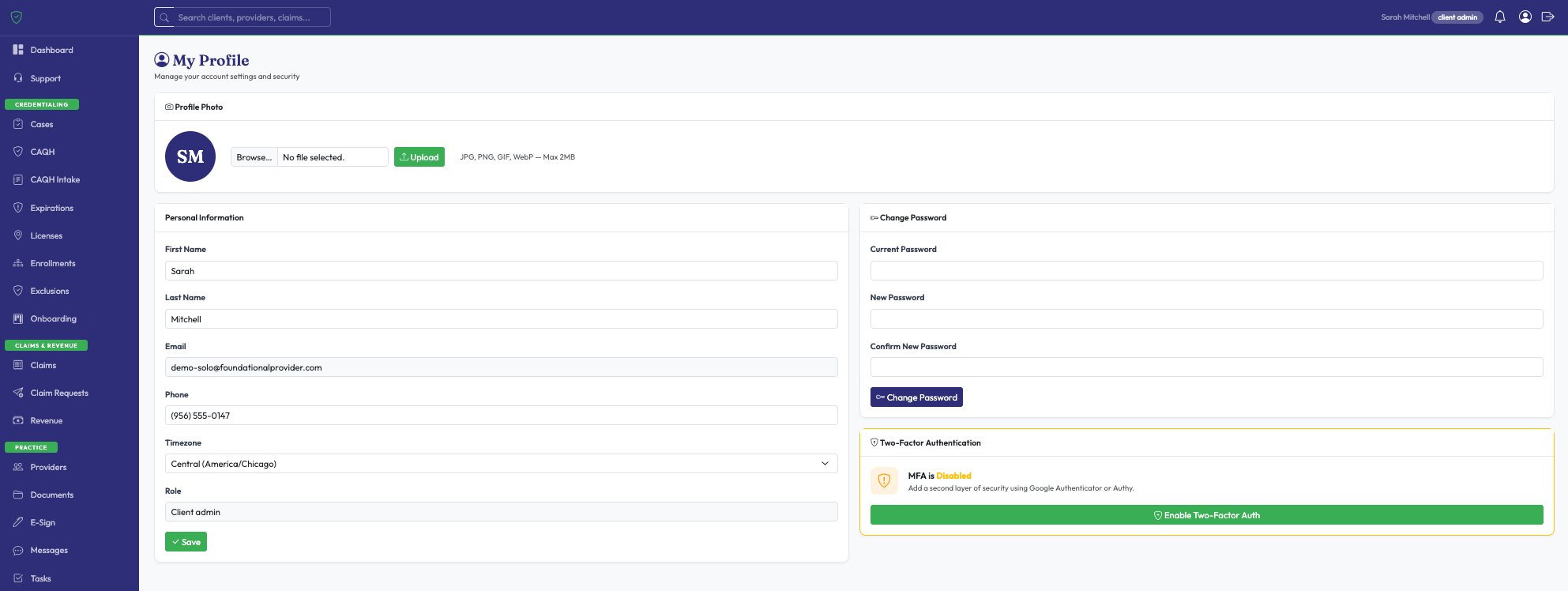The width and height of the screenshot is (1568, 591).
Task: Click the E-Sign pen icon
Action: click(x=18, y=522)
